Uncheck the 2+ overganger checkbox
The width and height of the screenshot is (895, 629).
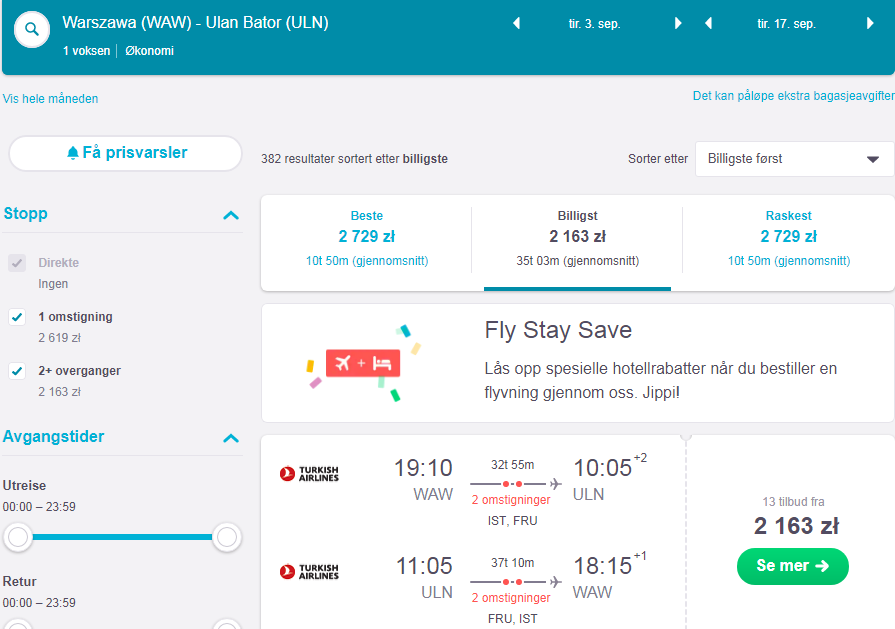click(17, 371)
